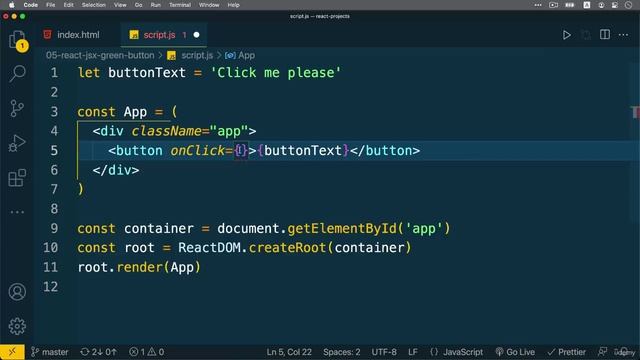
Task: Open remote window indicator in status bar
Action: point(12,352)
